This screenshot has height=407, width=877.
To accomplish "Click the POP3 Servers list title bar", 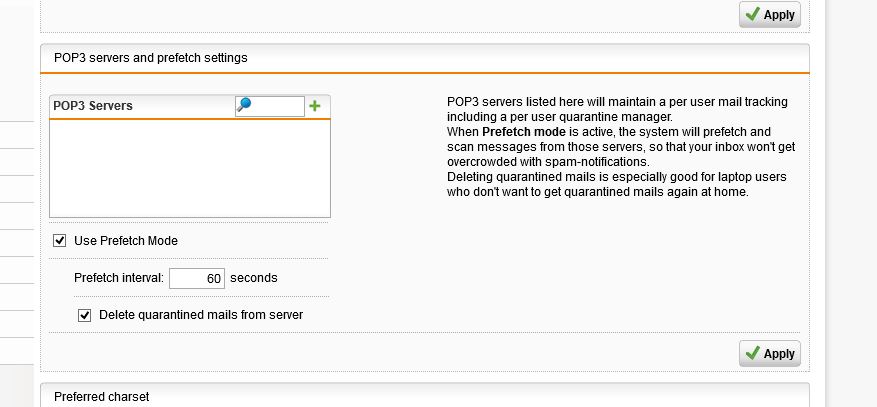I will (190, 106).
